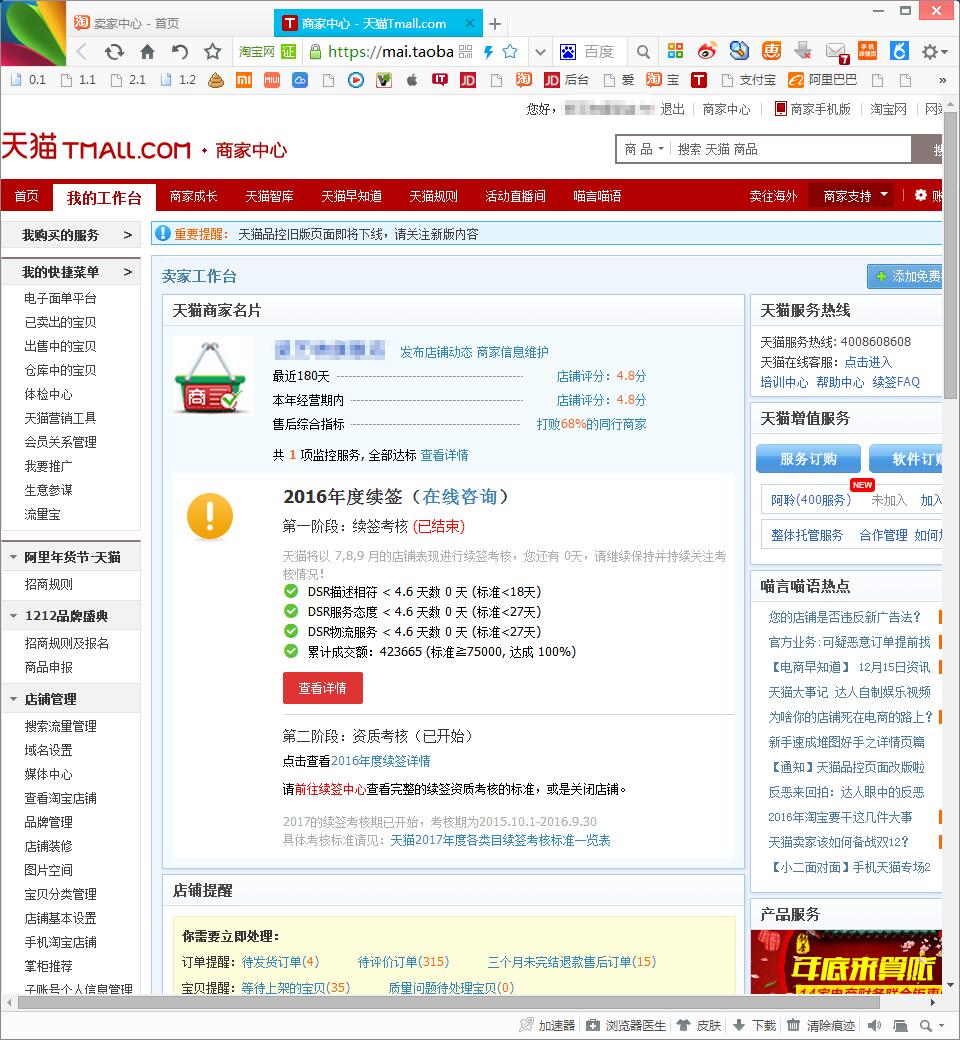The height and width of the screenshot is (1040, 960).
Task: Open 待发货订单(4) link
Action: (280, 962)
